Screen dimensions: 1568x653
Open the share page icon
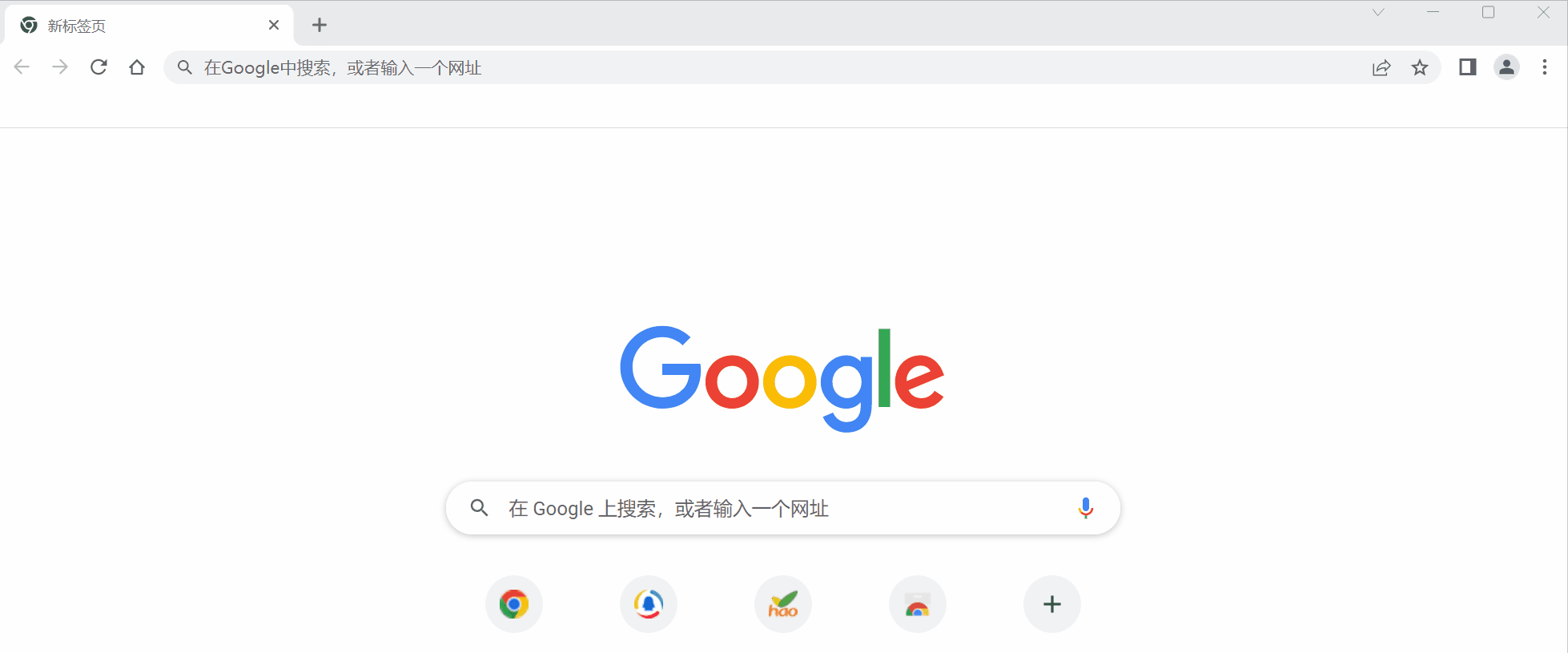point(1381,67)
